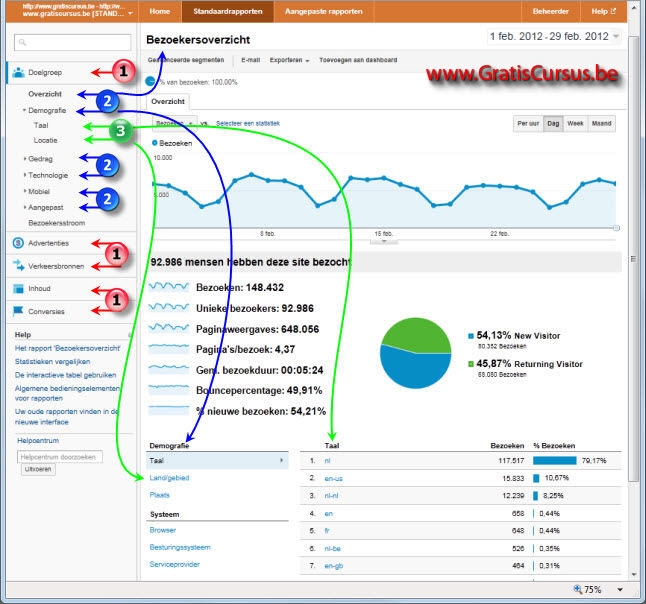646x604 pixels.
Task: Open the Help menu
Action: (604, 12)
